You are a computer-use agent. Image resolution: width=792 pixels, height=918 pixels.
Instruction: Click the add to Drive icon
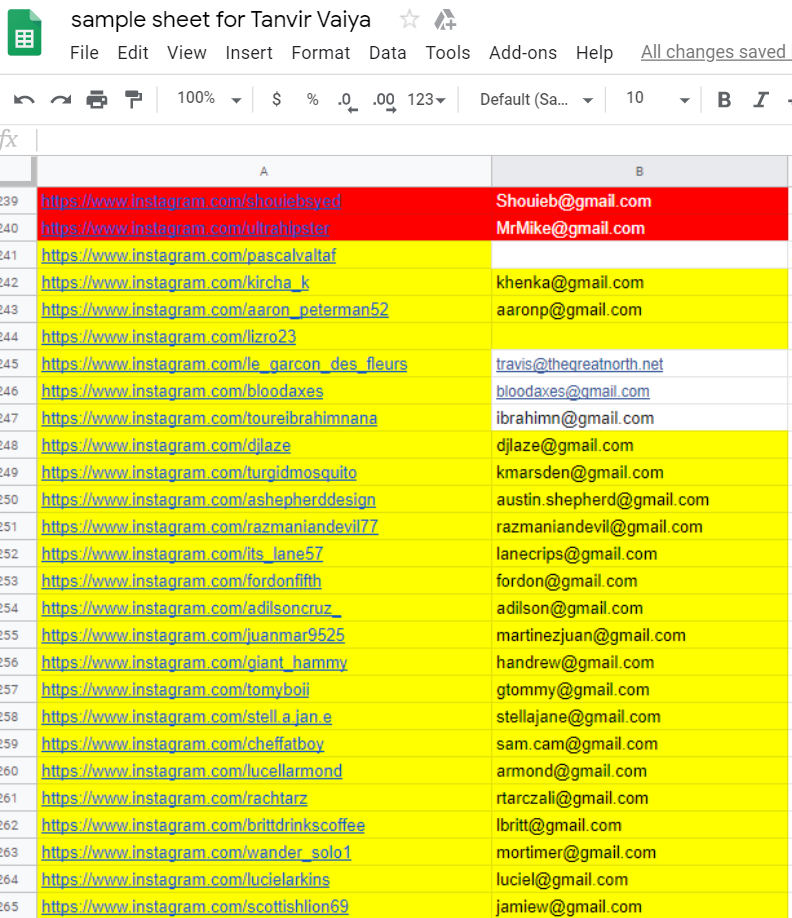(x=445, y=20)
